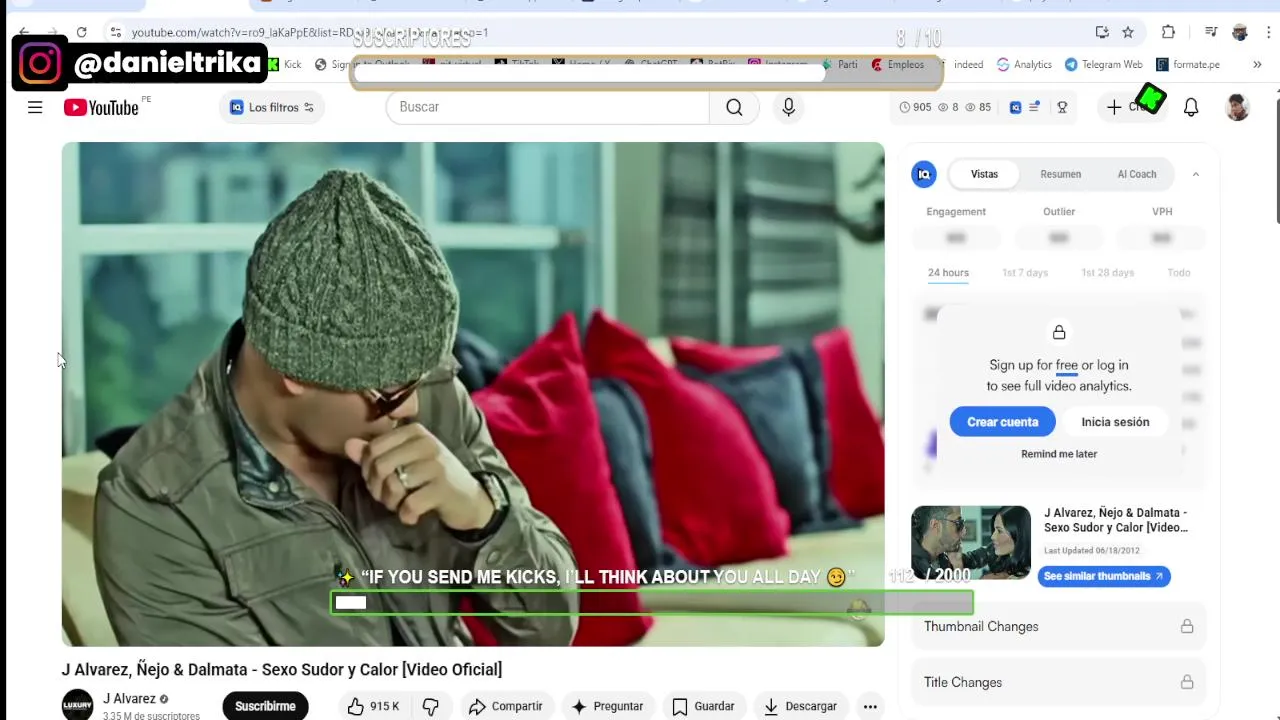Image resolution: width=1280 pixels, height=720 pixels.
Task: Open the J Alvarez channel name
Action: click(x=129, y=699)
